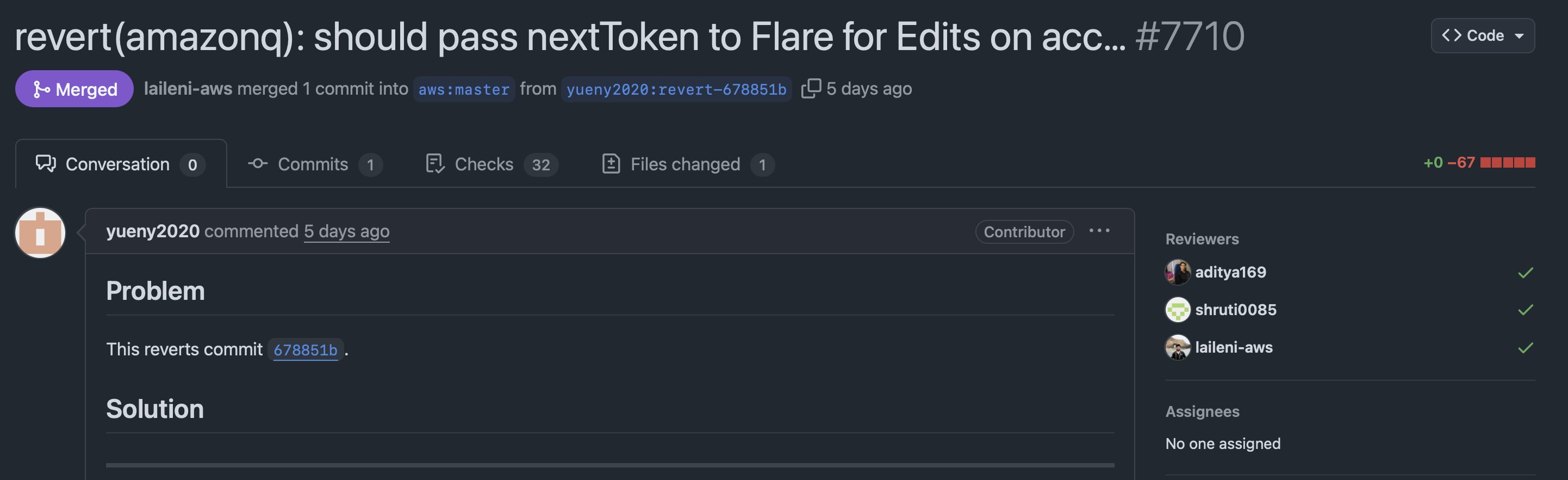
Task: Click laileni-aws reviewer avatar
Action: point(1177,348)
